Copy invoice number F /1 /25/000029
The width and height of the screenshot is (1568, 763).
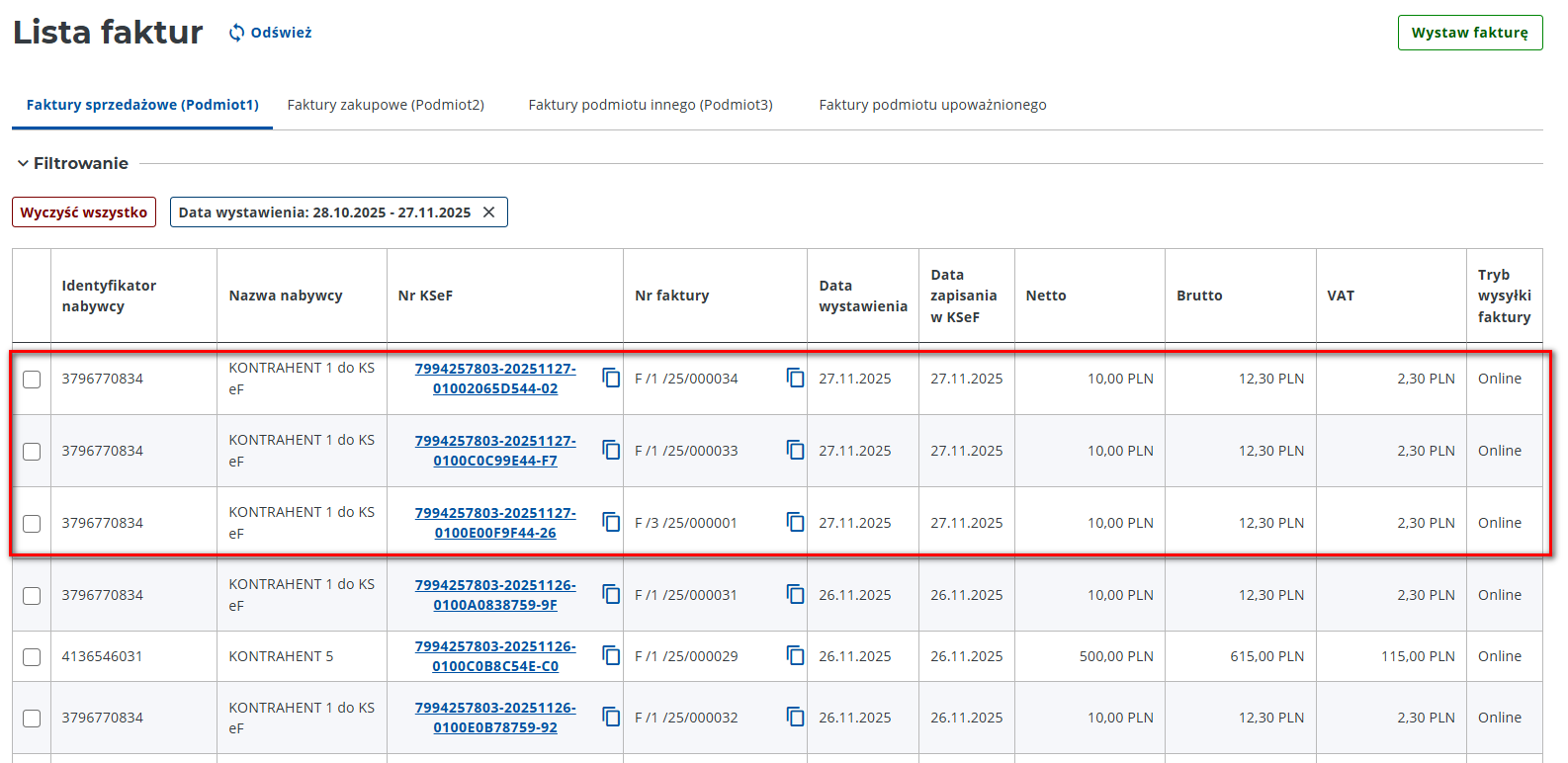(x=795, y=655)
